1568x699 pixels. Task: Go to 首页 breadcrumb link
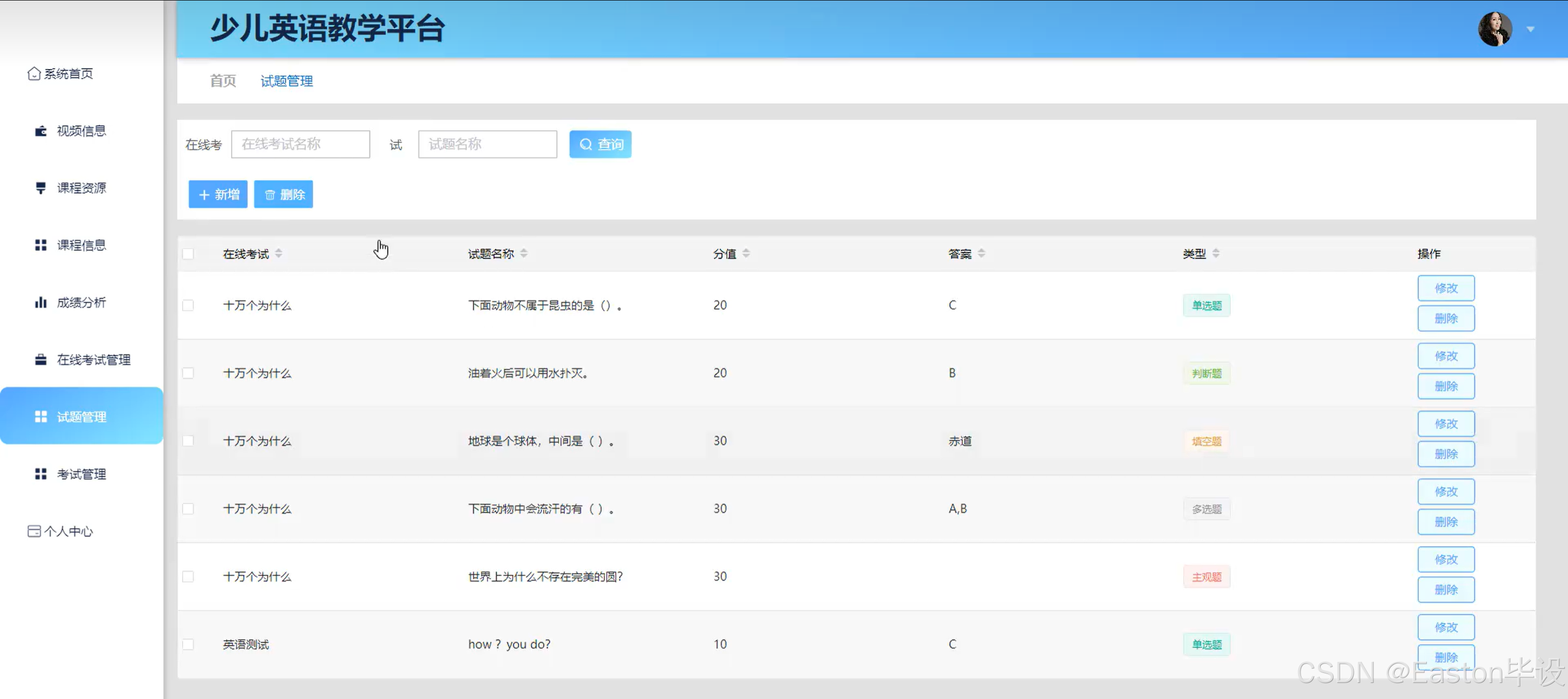point(223,81)
